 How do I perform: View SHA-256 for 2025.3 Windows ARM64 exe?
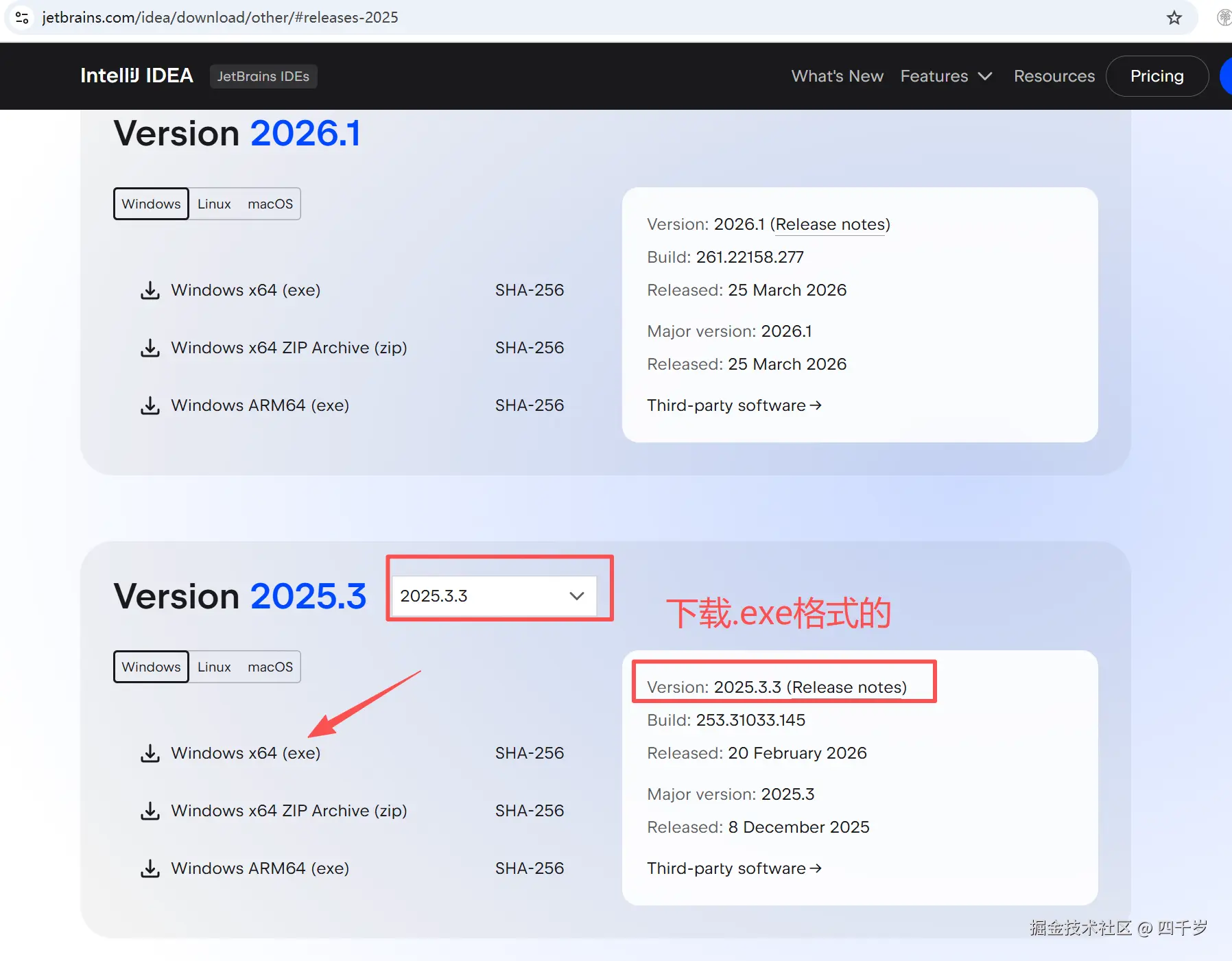click(x=530, y=868)
